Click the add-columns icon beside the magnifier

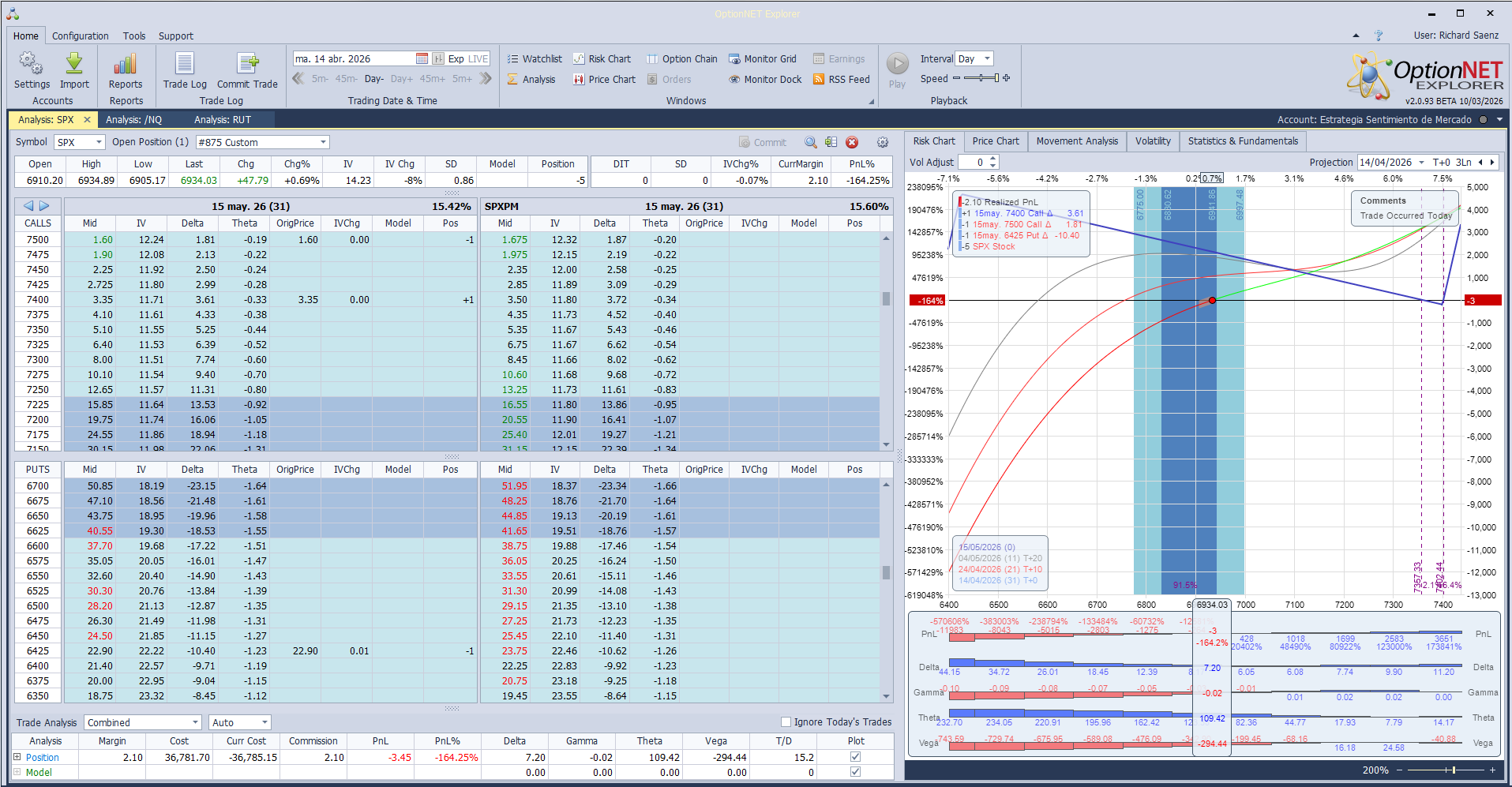(x=831, y=143)
